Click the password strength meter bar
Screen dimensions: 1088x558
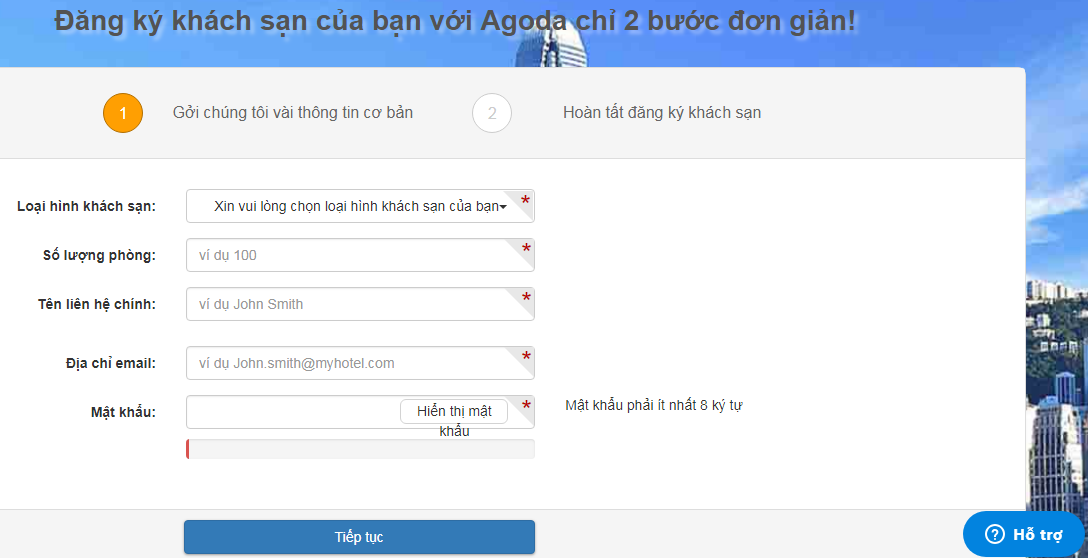(x=360, y=449)
